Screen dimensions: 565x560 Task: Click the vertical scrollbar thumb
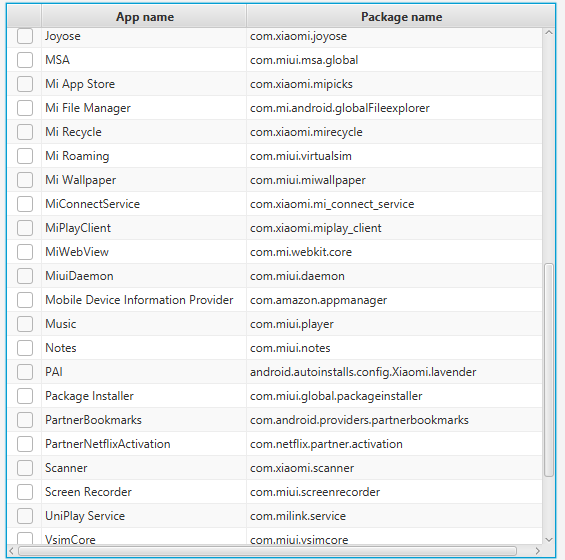click(x=549, y=370)
